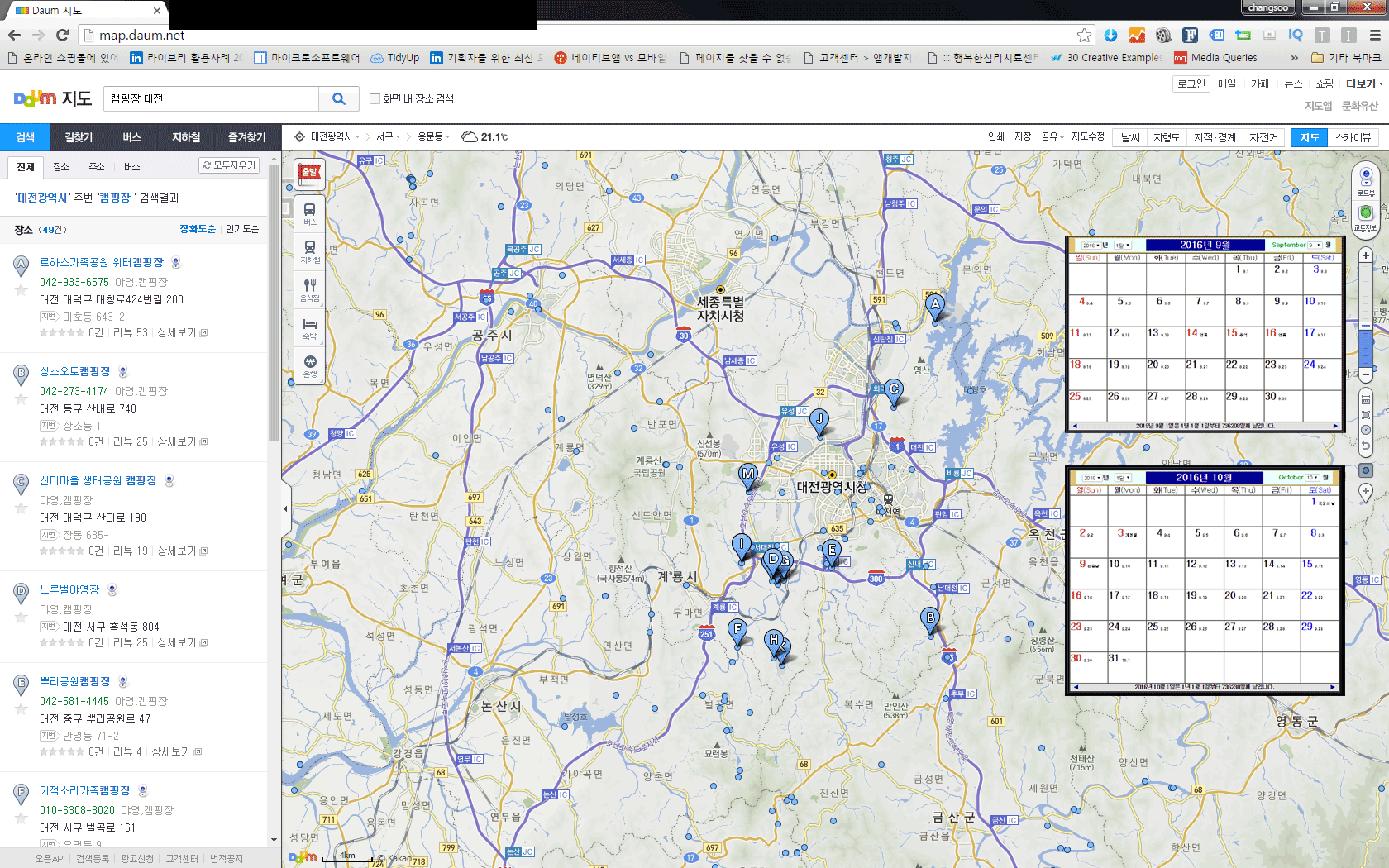Expand the 대전광역시 region dropdown
This screenshot has height=868, width=1389.
point(335,136)
